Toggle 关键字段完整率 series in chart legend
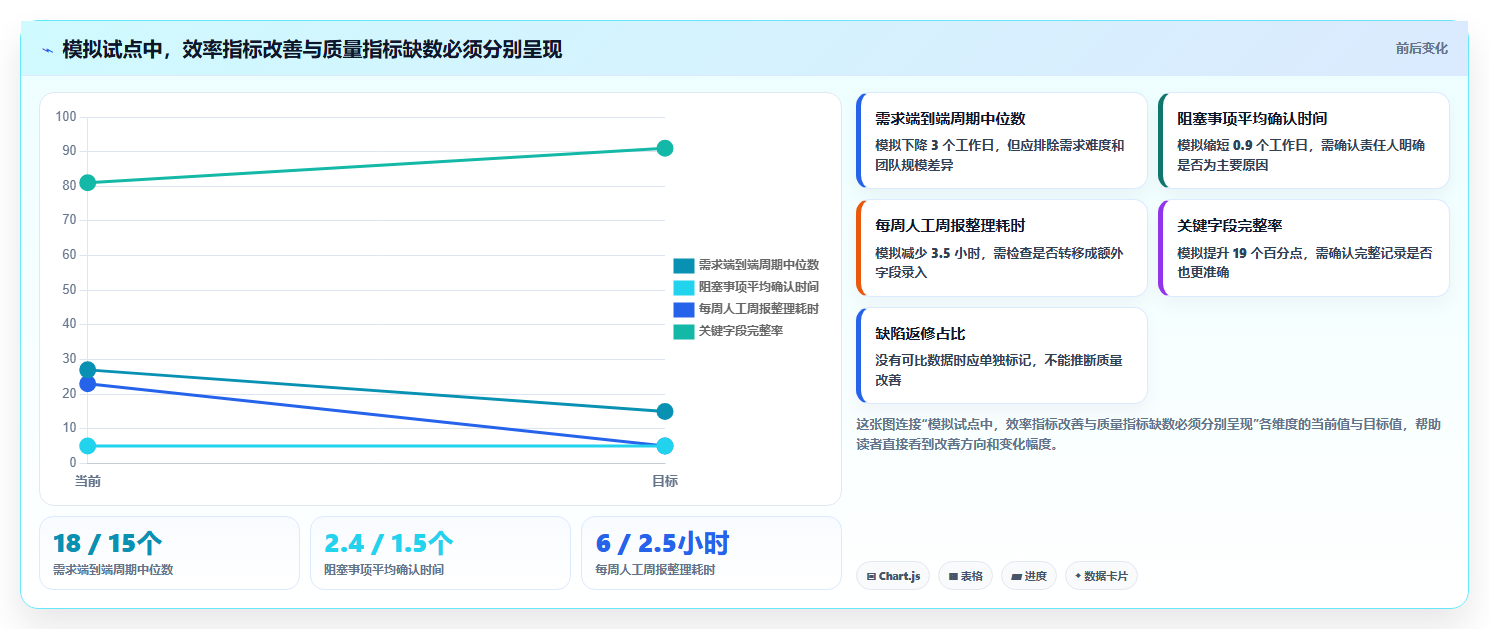The image size is (1489, 629). pyautogui.click(x=728, y=331)
